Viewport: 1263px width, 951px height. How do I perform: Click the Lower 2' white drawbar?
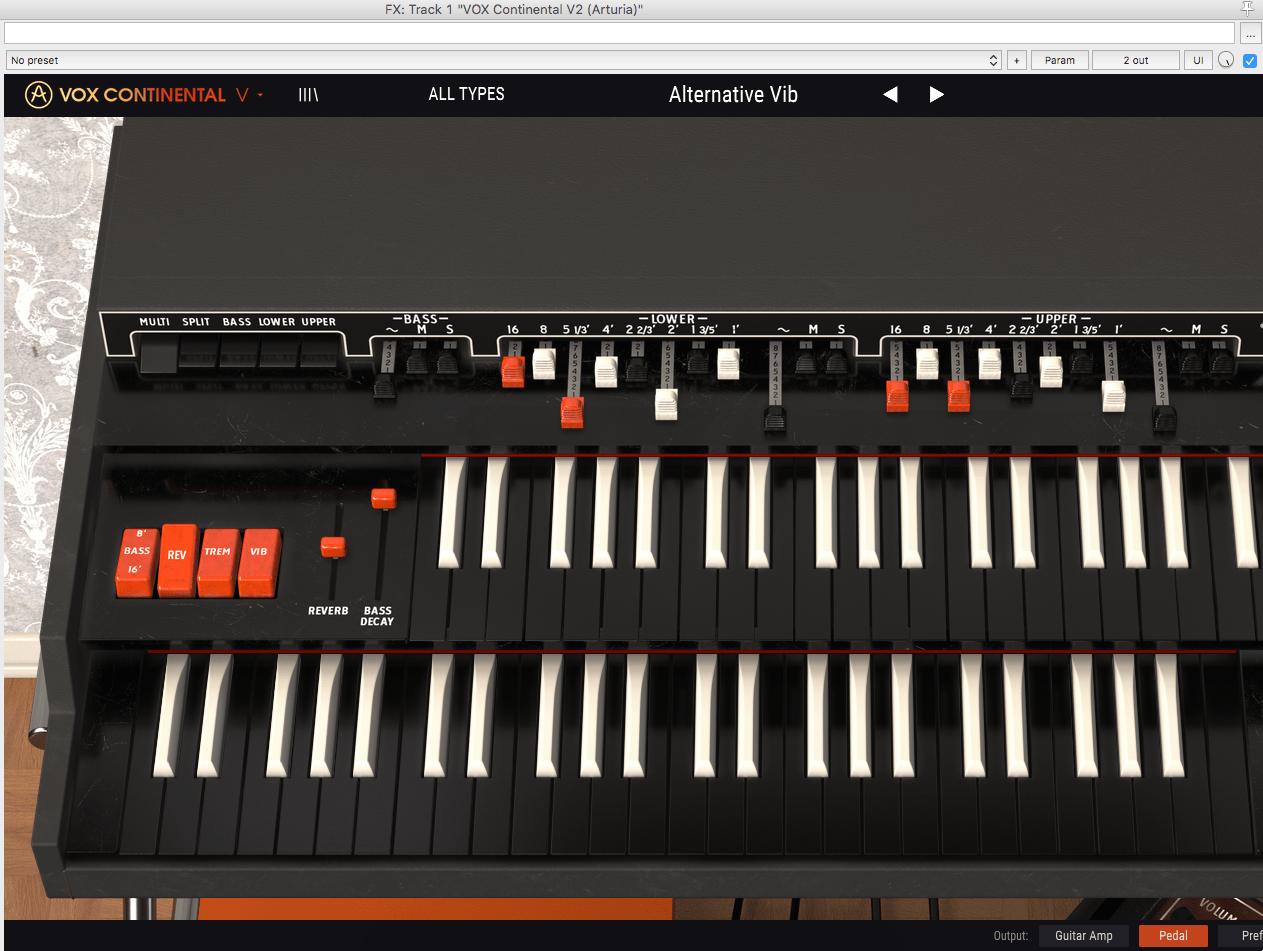point(666,404)
